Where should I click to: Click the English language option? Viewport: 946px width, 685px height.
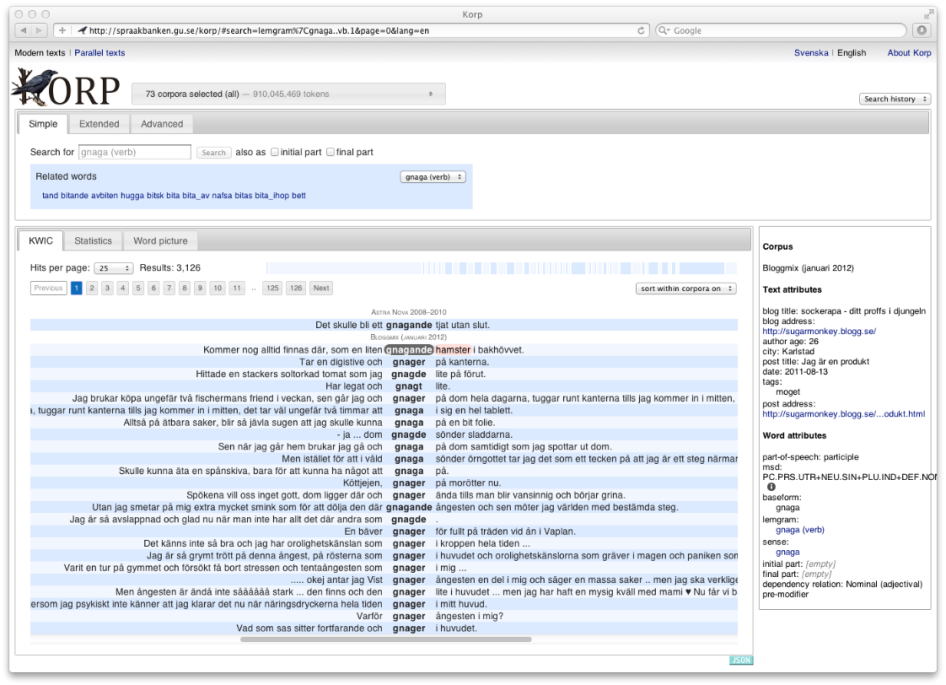pyautogui.click(x=851, y=53)
